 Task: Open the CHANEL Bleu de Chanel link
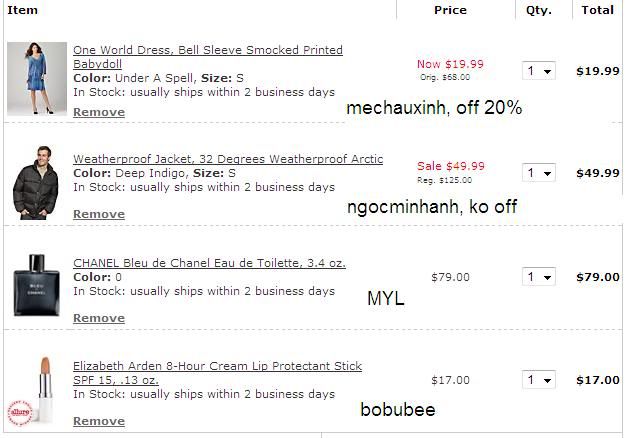coord(209,263)
